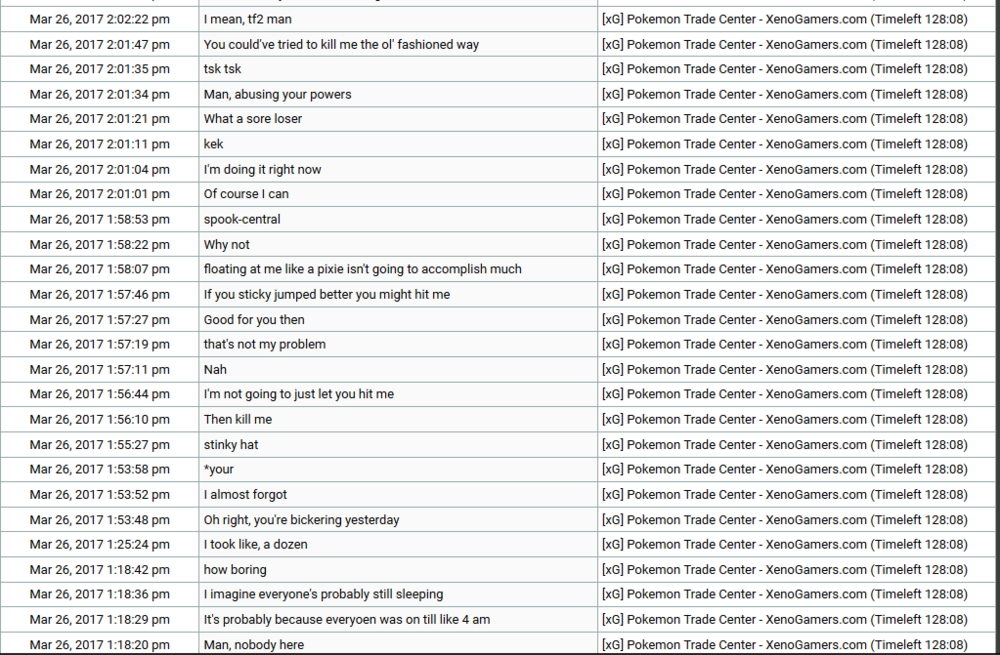
Task: Select 'Good for you then' message
Action: coord(254,320)
